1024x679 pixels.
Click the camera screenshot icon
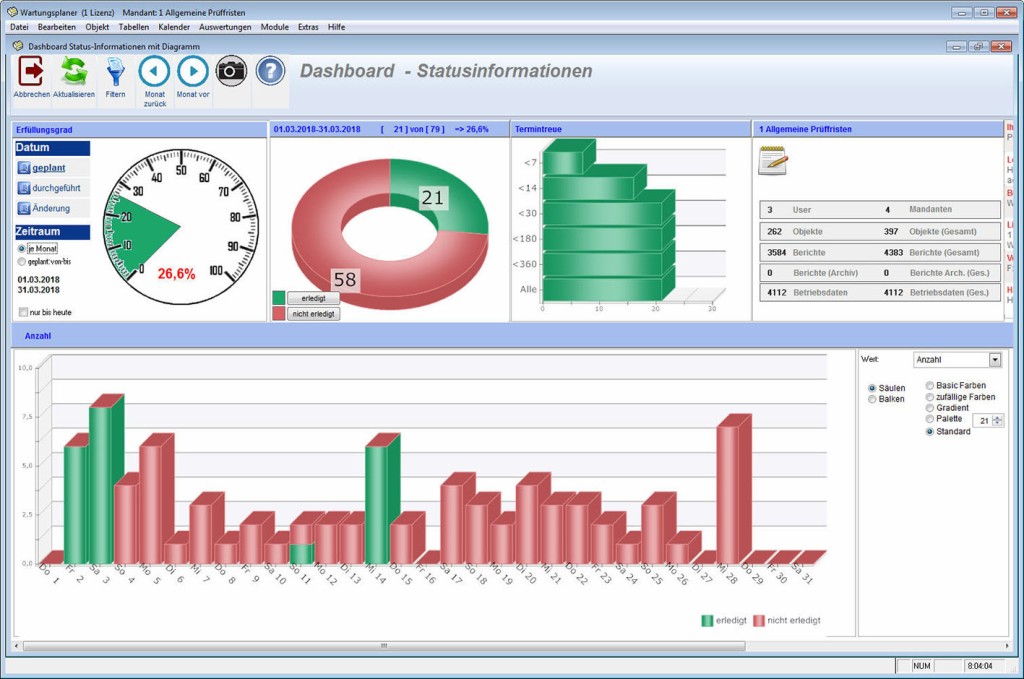[x=231, y=70]
